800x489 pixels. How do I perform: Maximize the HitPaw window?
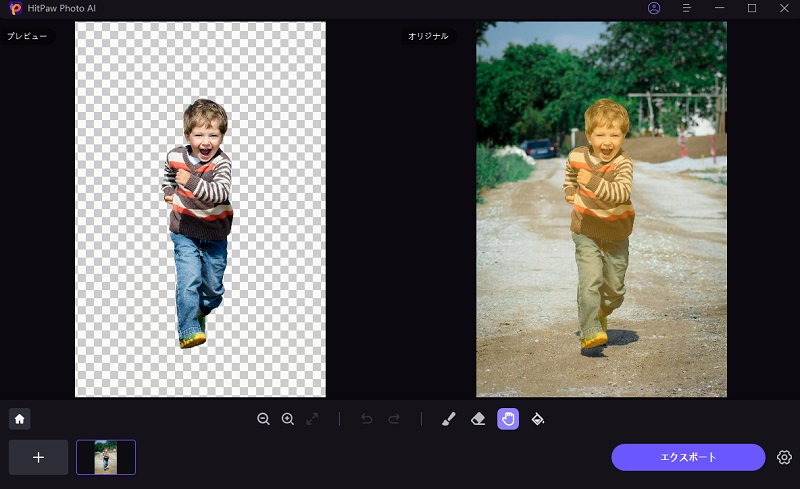(751, 8)
